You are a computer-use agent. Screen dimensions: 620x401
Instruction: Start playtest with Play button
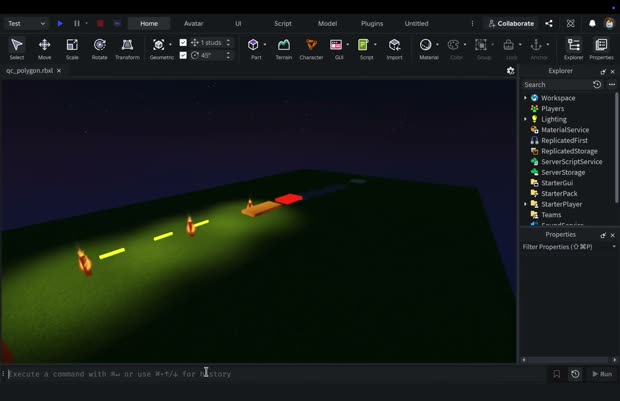tap(60, 23)
